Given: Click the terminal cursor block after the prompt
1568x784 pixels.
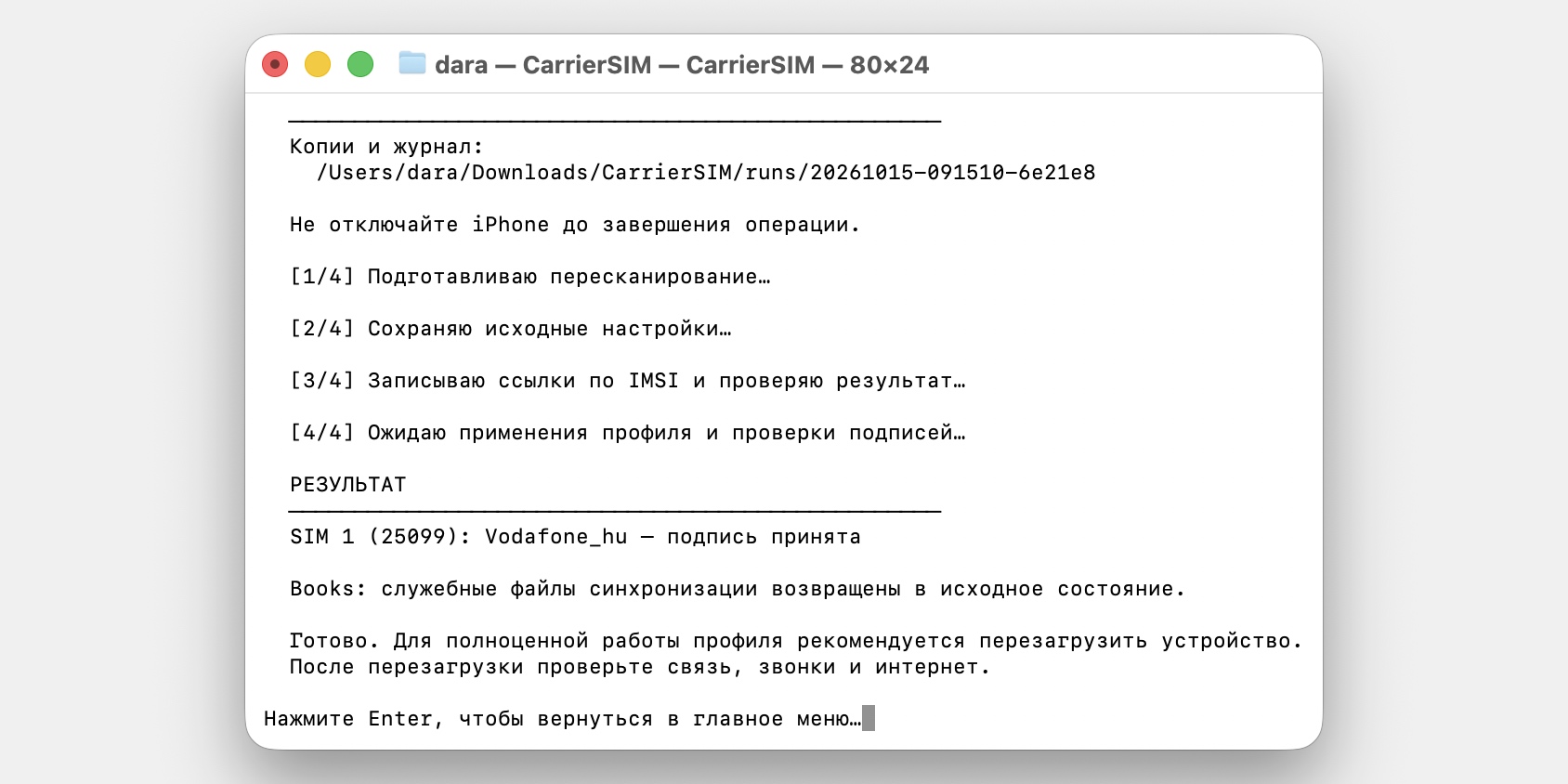Looking at the screenshot, I should click(x=869, y=718).
